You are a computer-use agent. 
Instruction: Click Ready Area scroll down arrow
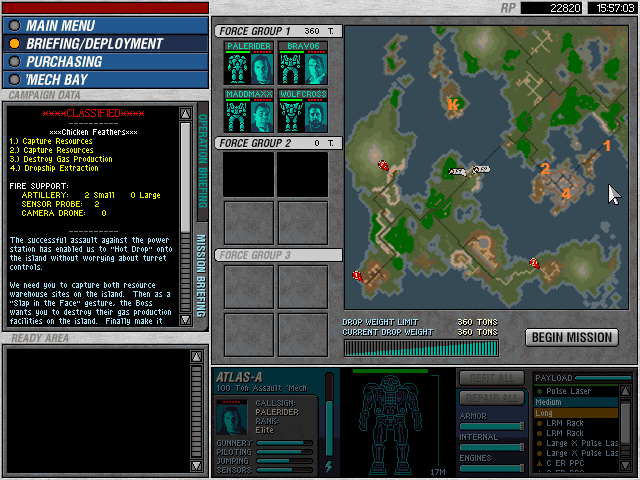(196, 466)
